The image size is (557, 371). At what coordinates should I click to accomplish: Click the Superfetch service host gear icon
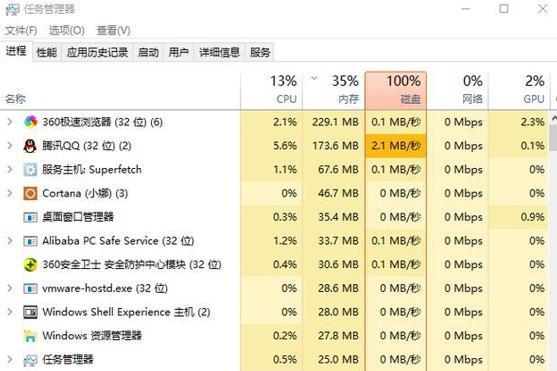point(30,170)
